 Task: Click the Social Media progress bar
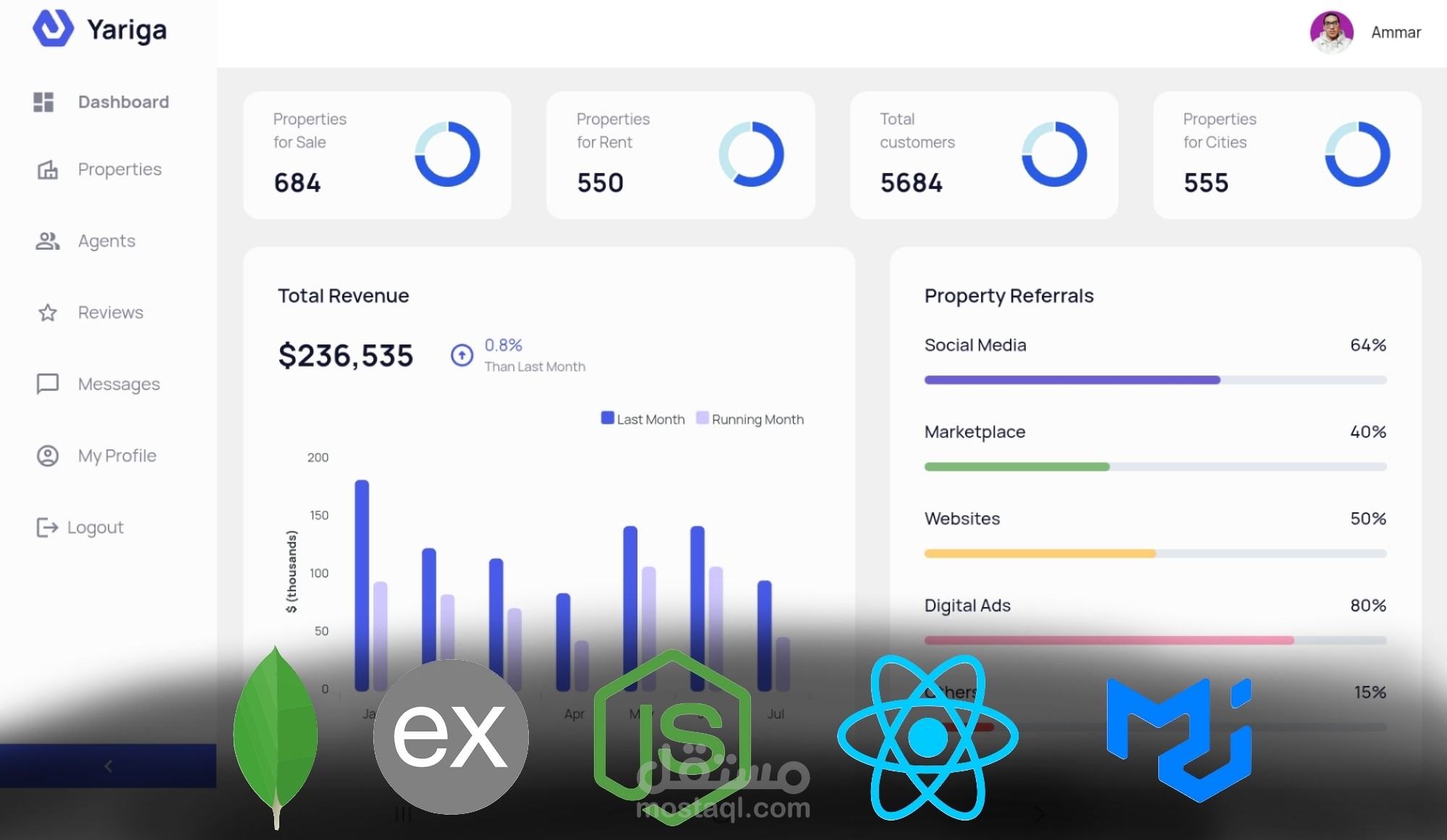click(x=1155, y=380)
